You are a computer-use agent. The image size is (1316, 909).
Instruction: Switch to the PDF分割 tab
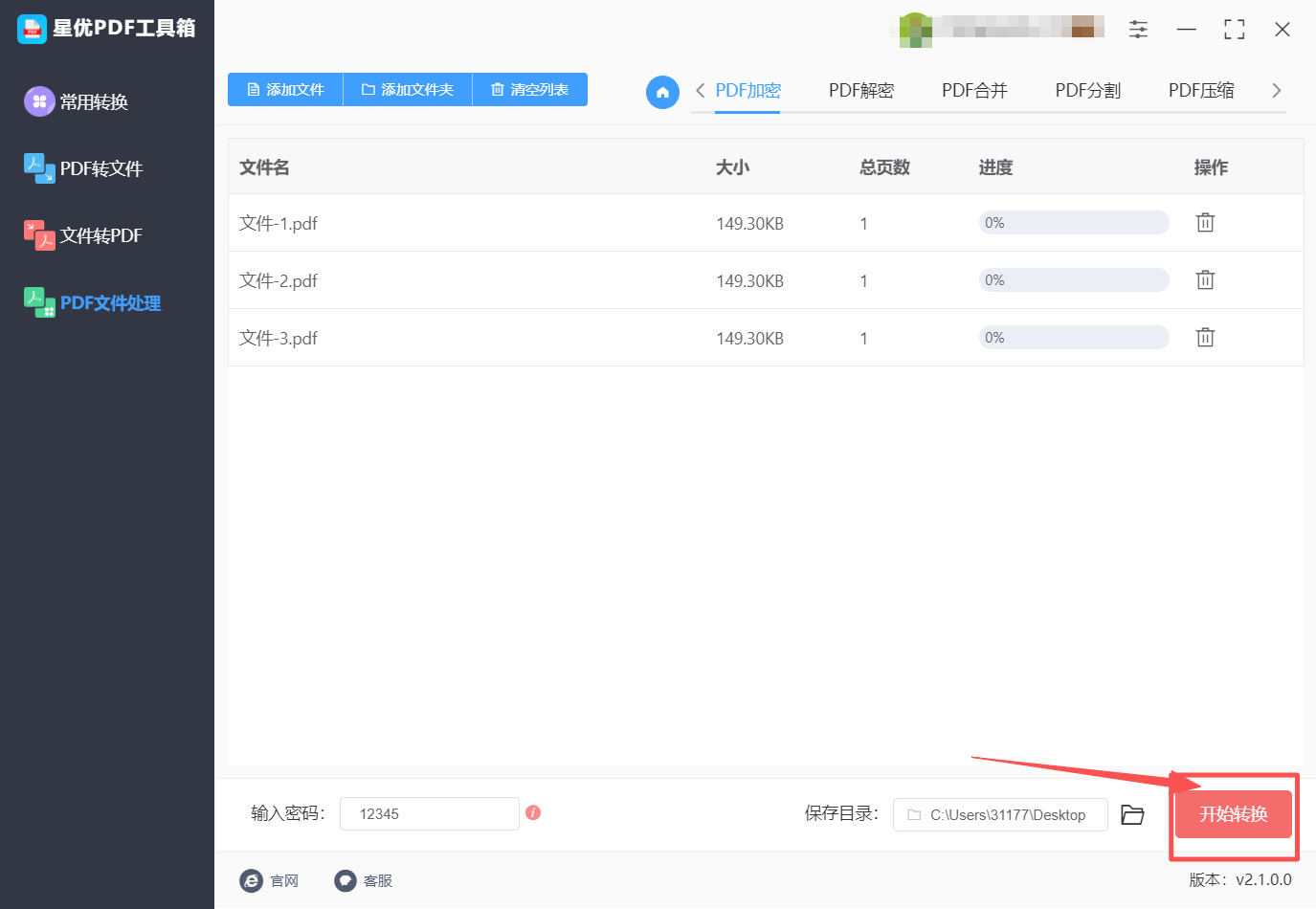[x=1088, y=91]
